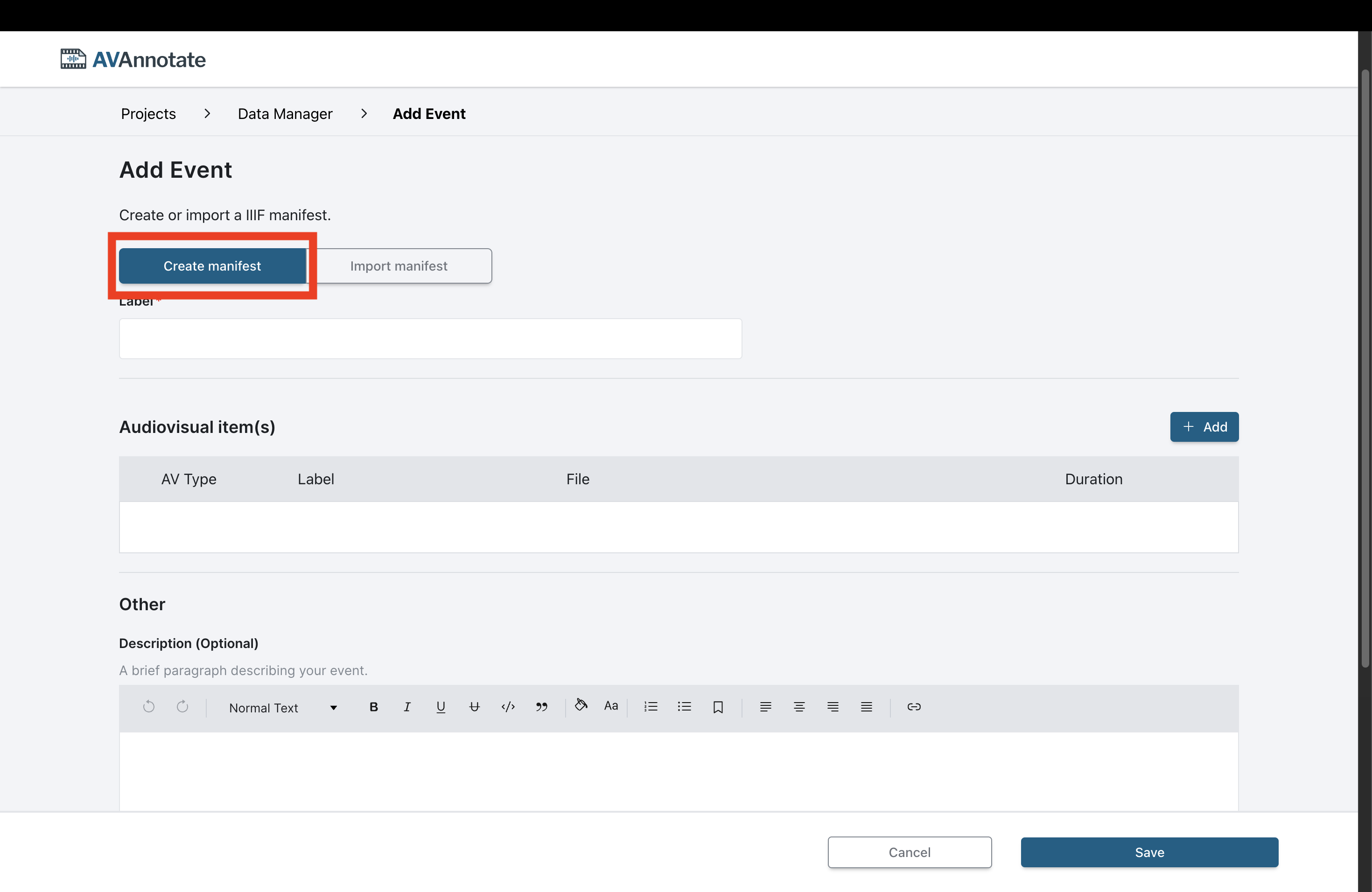Apply italic formatting in the editor

(x=407, y=707)
